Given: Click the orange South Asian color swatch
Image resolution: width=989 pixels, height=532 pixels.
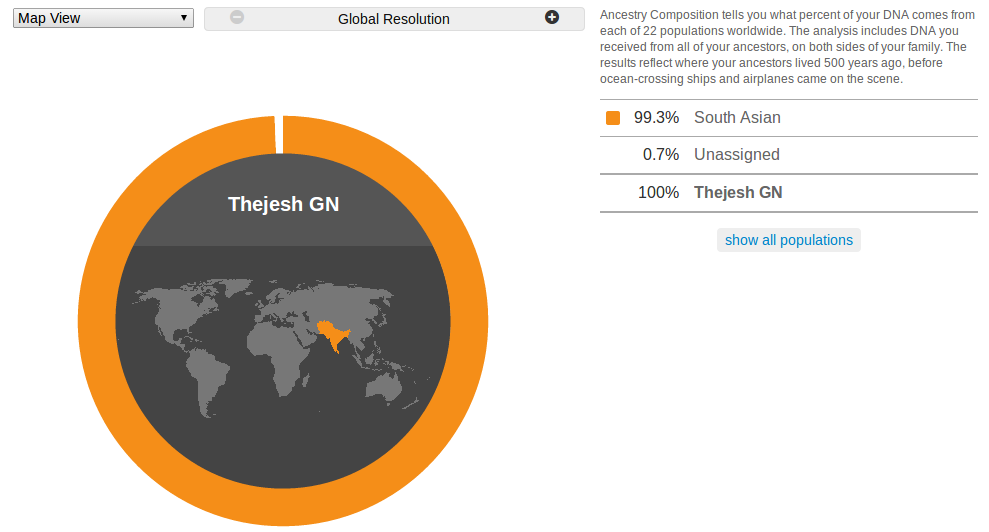Looking at the screenshot, I should click(x=612, y=118).
